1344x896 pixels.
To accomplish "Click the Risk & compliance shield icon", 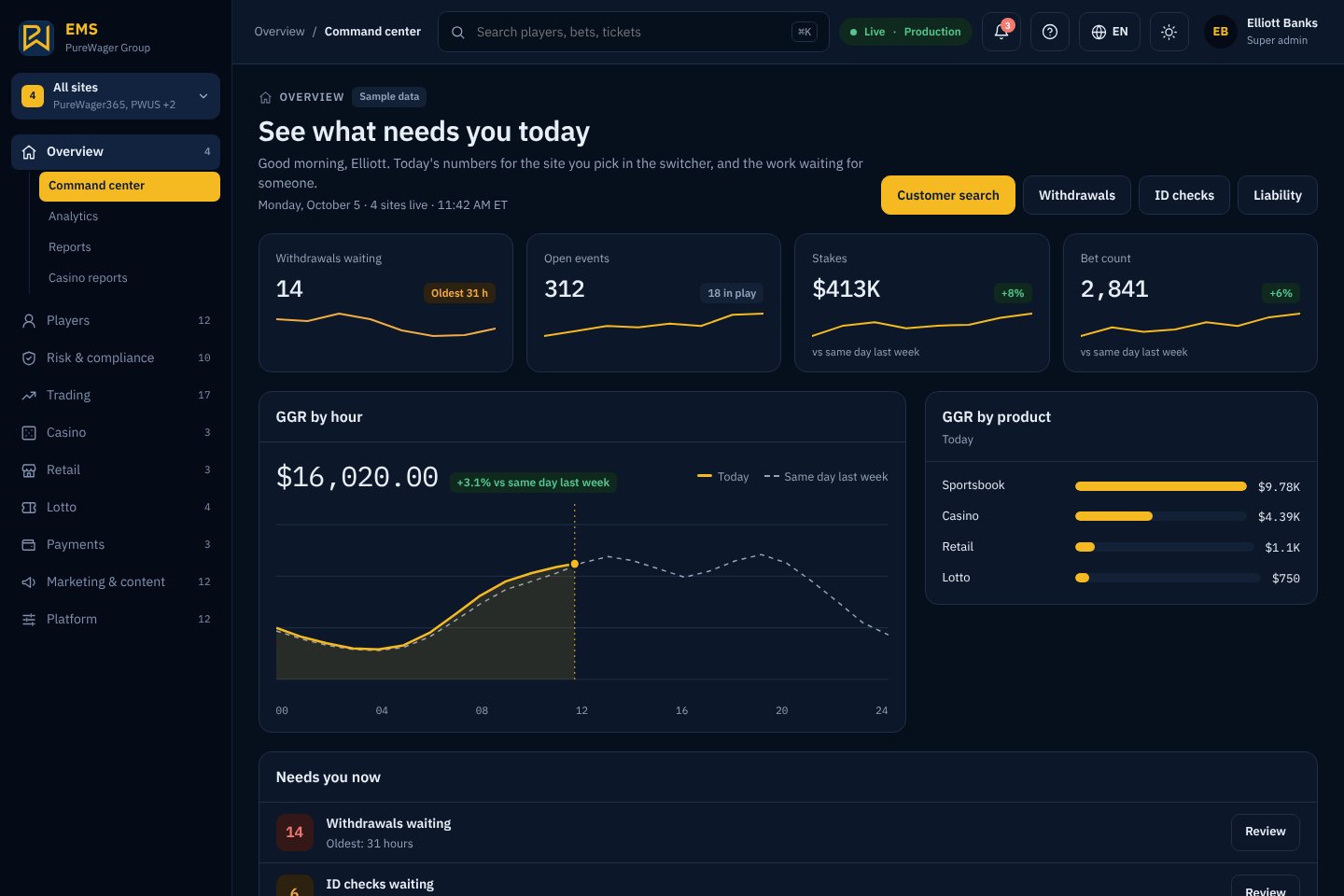I will (x=29, y=357).
